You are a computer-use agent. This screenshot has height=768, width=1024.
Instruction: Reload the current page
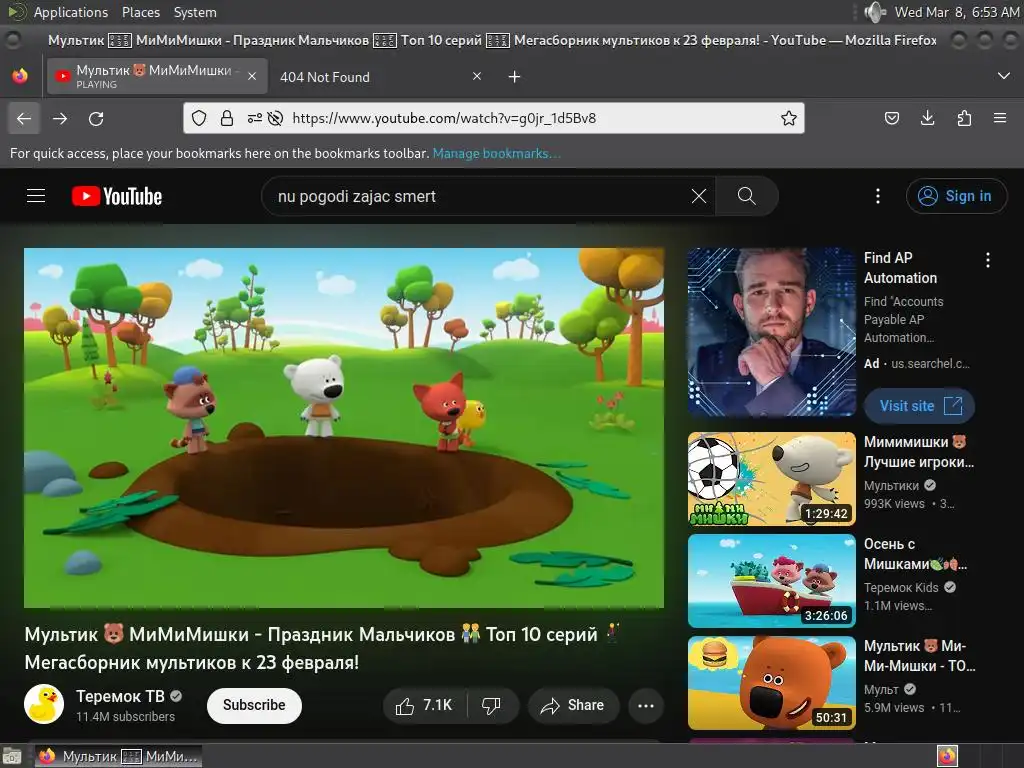(x=96, y=118)
